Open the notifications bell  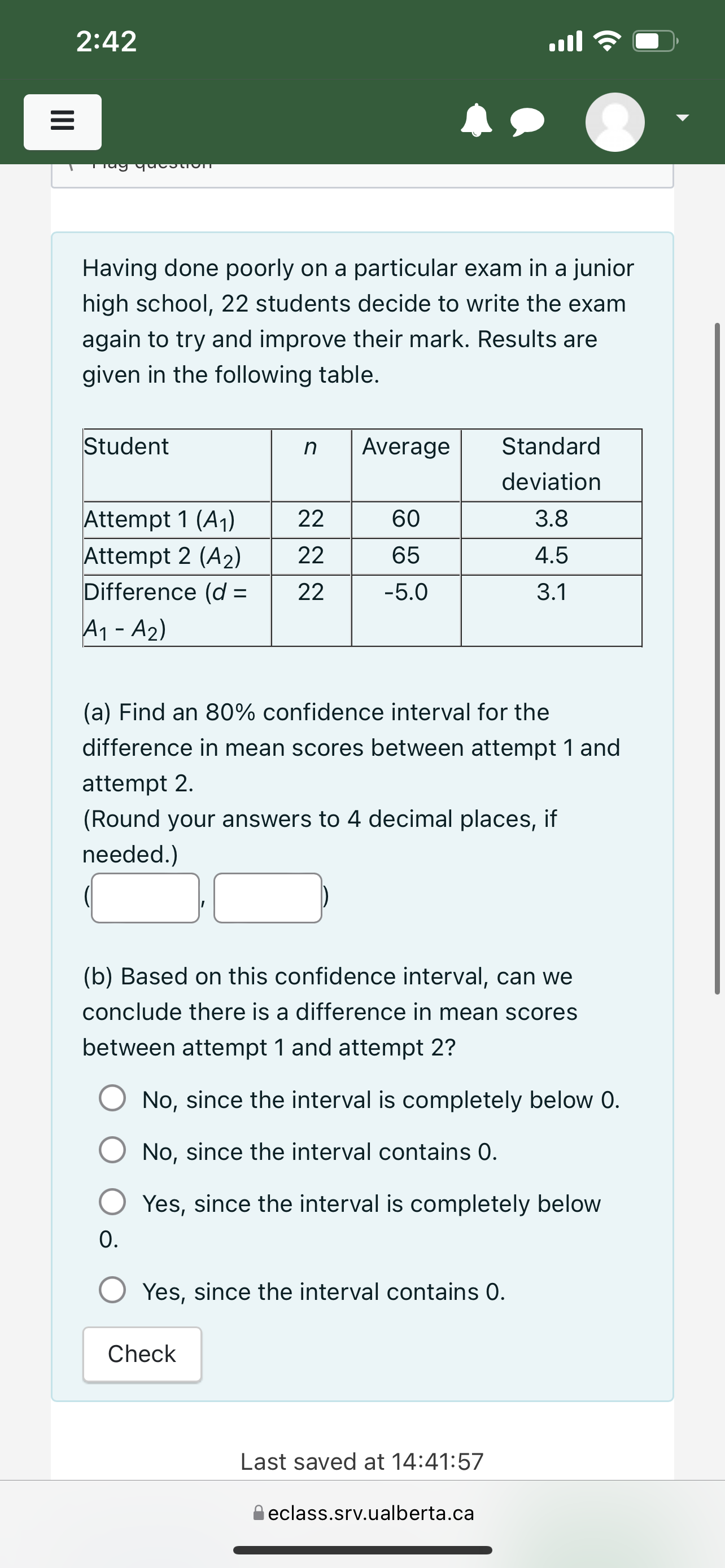coord(478,122)
